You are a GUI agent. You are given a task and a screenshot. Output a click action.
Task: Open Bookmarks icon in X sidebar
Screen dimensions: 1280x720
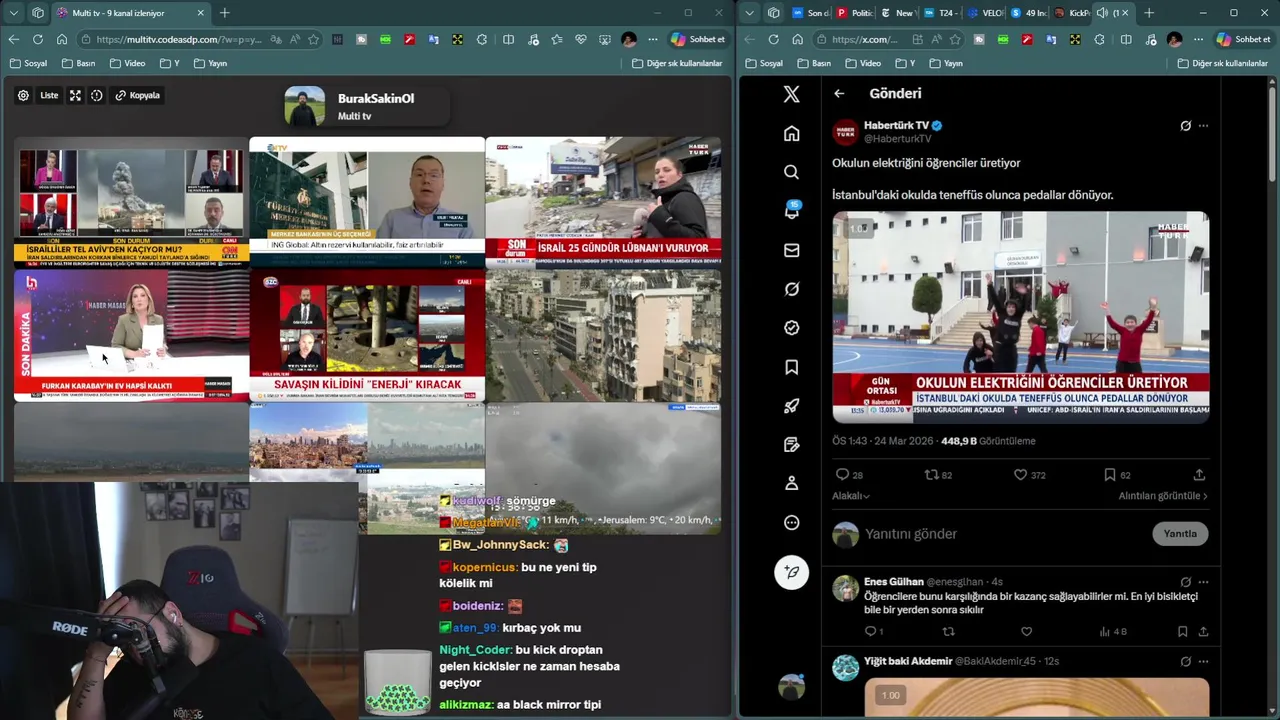[791, 367]
